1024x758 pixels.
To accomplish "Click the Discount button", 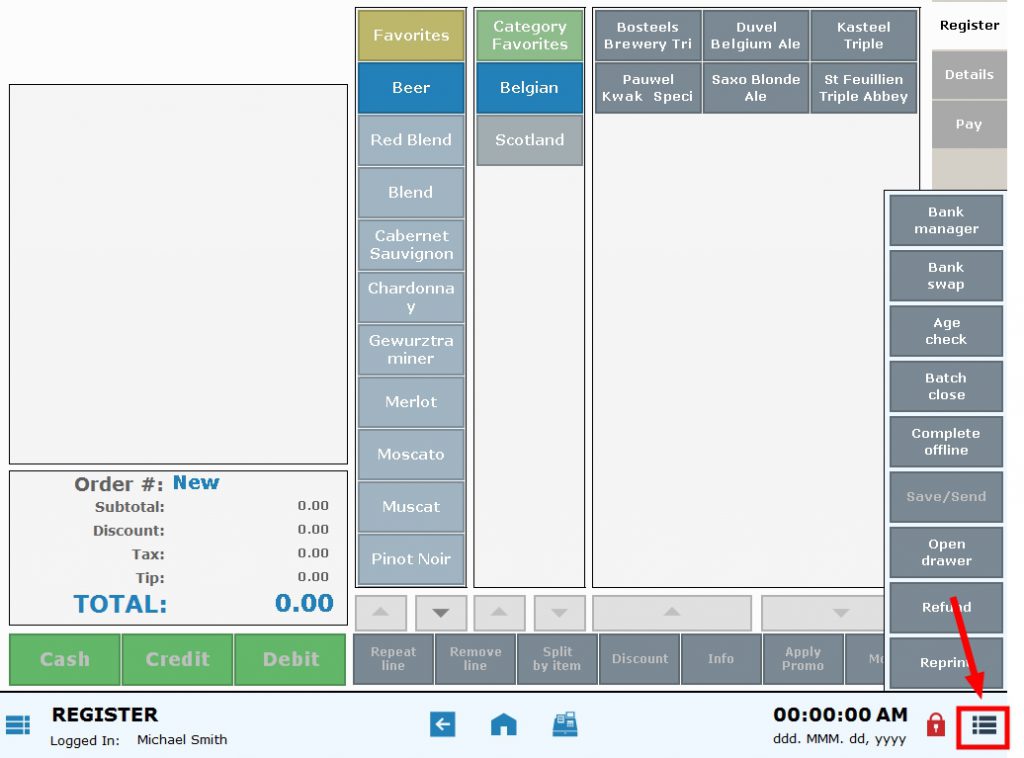I will [x=639, y=659].
